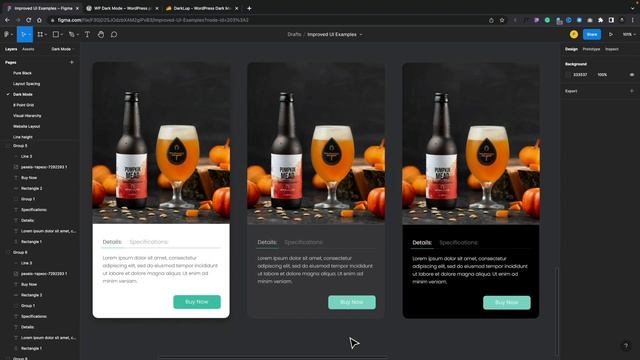Switch to the Design tab
Viewport: 640px width, 360px height.
(571, 49)
